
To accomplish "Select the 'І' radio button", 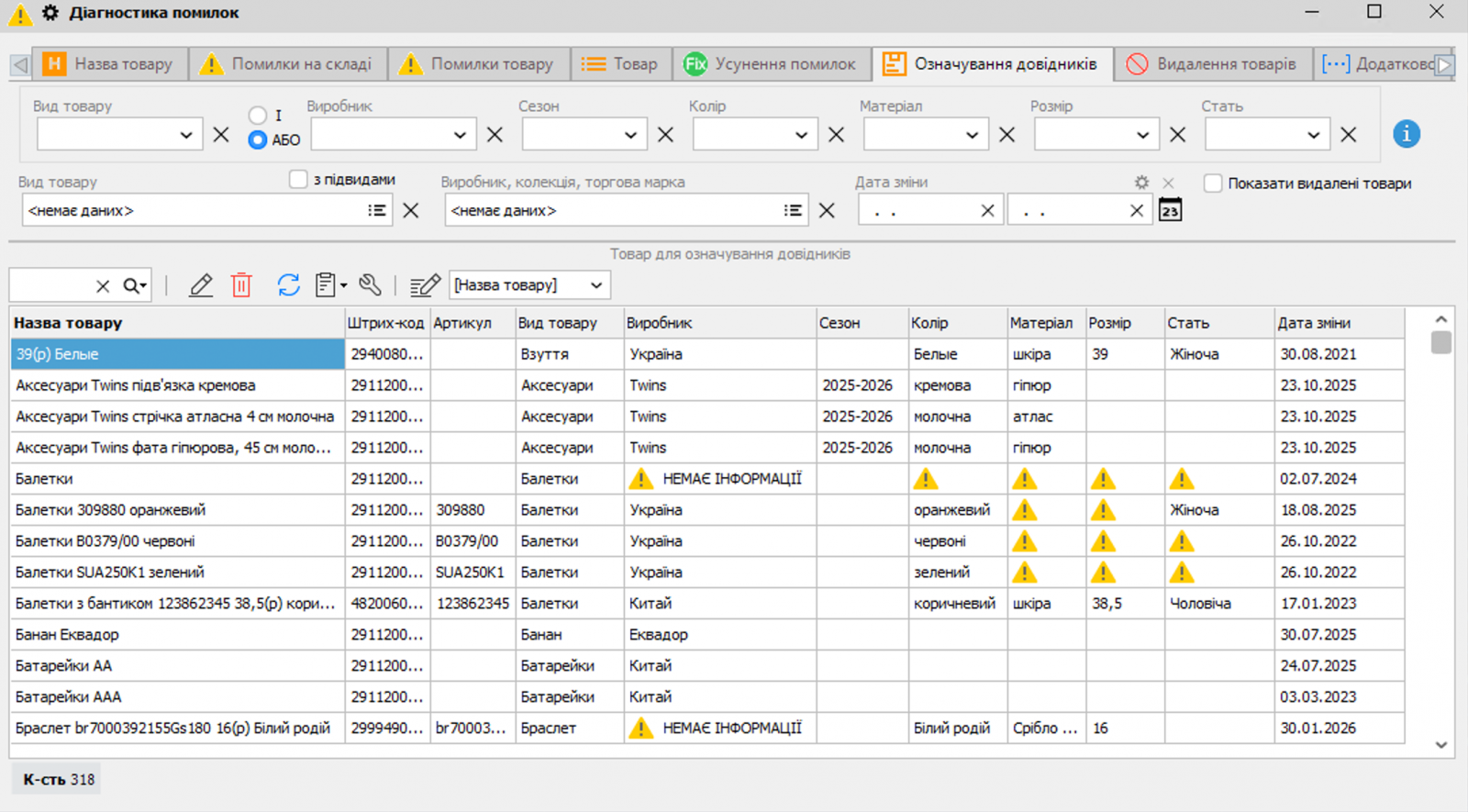I will click(258, 115).
